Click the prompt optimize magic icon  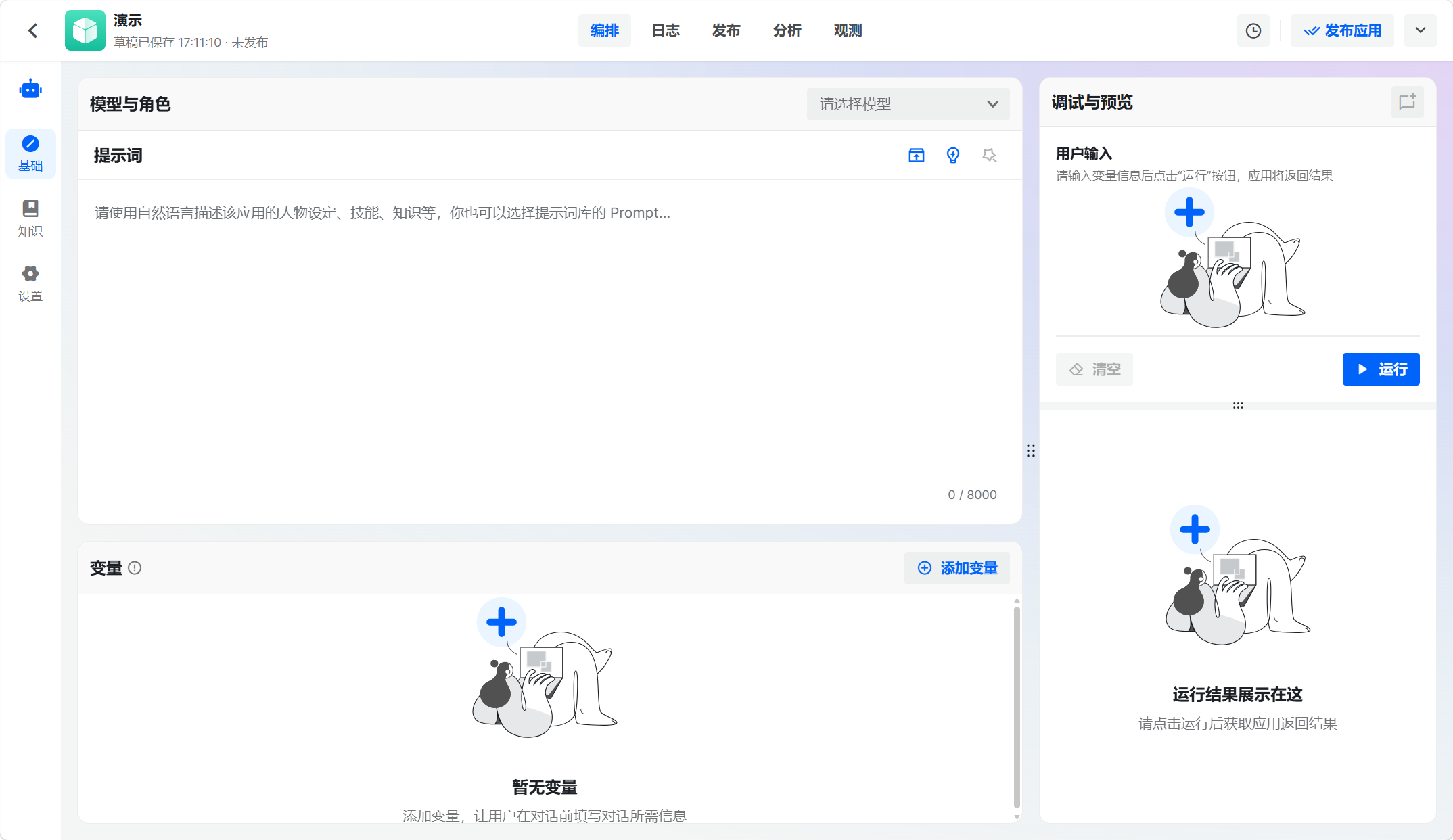coord(989,156)
